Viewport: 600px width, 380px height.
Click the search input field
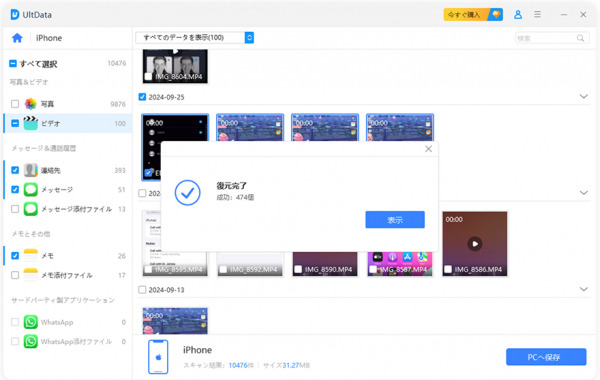[x=551, y=38]
